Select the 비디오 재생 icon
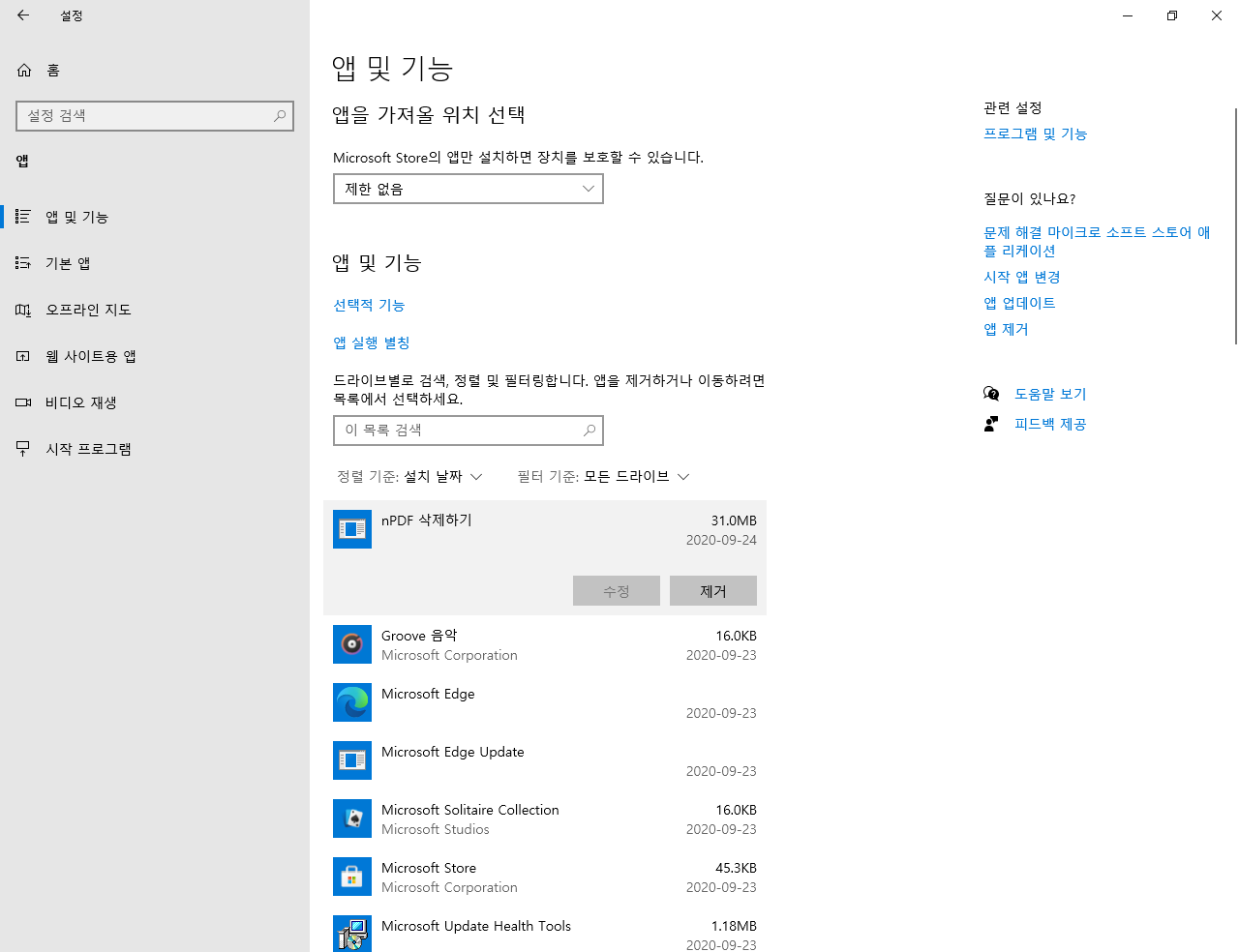Image resolution: width=1239 pixels, height=952 pixels. coord(23,402)
